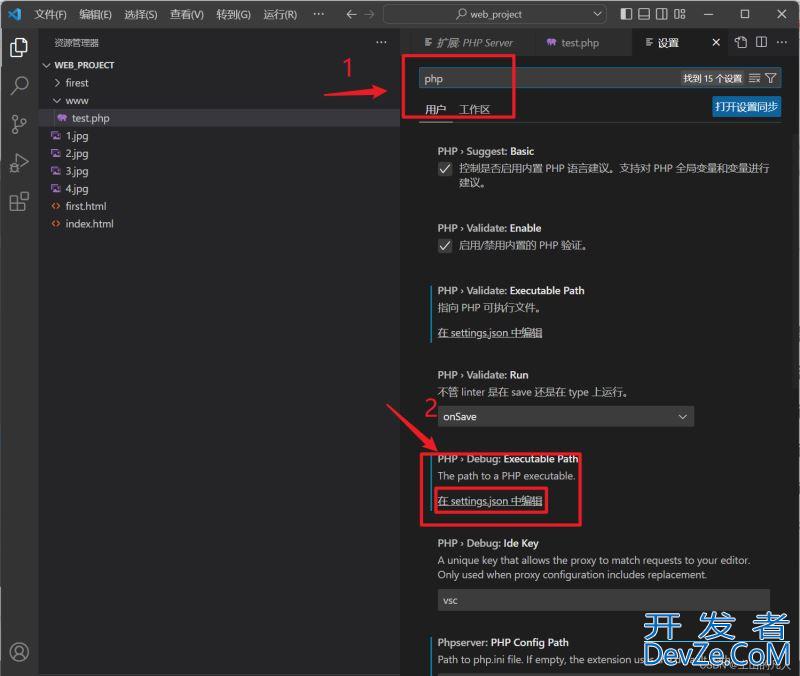The height and width of the screenshot is (676, 800).
Task: Go forward with the right arrow
Action: 369,14
